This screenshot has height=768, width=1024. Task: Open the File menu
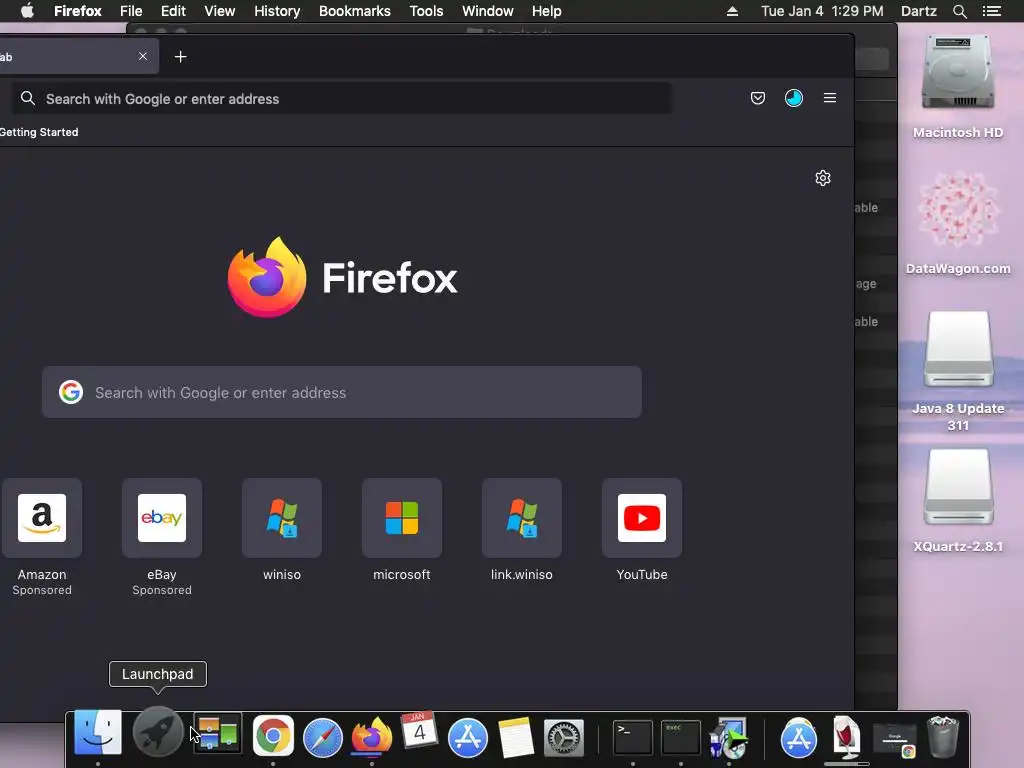click(131, 11)
